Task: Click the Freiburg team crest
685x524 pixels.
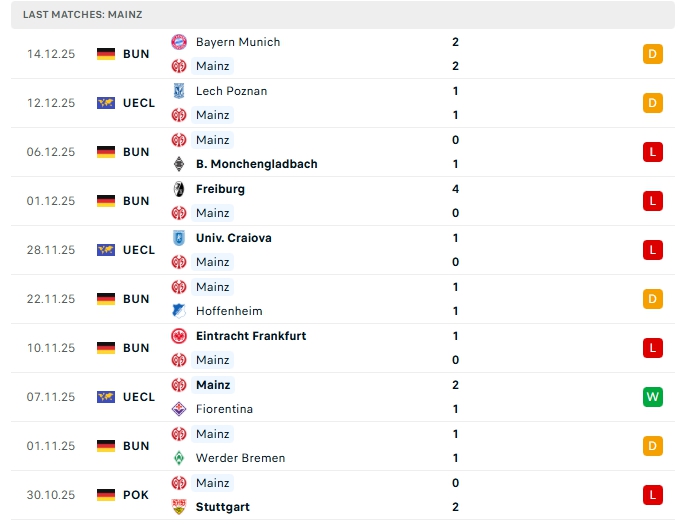Action: (179, 189)
